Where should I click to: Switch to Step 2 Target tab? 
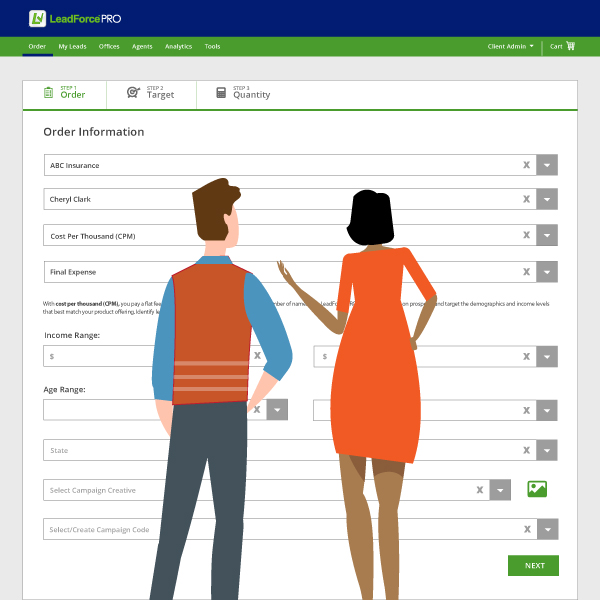[151, 93]
